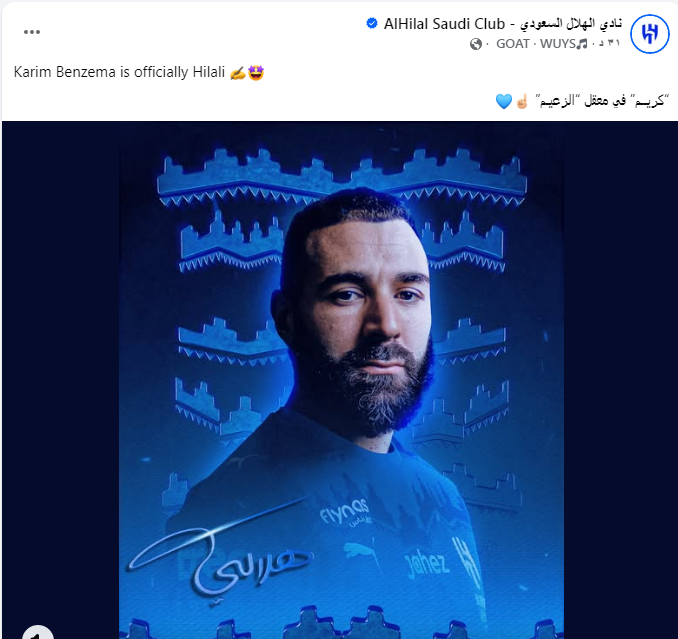The width and height of the screenshot is (678, 639).
Task: Click the blue heart emoji
Action: (x=504, y=102)
